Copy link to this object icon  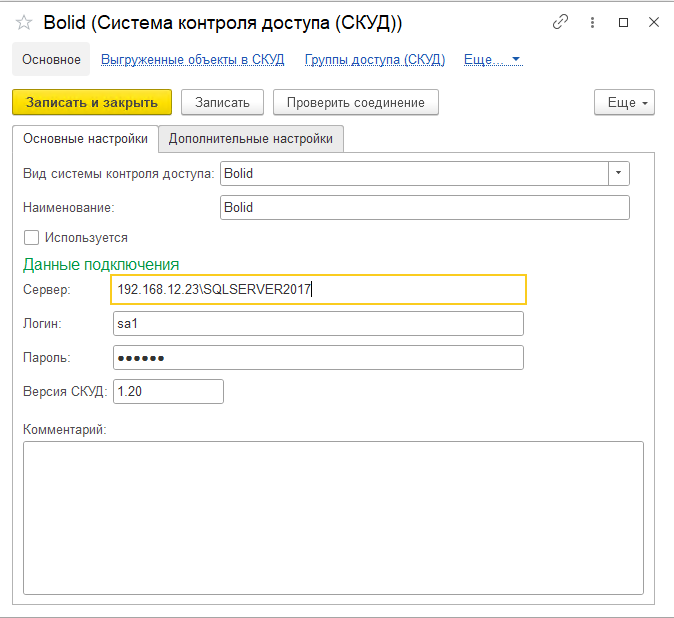(562, 22)
